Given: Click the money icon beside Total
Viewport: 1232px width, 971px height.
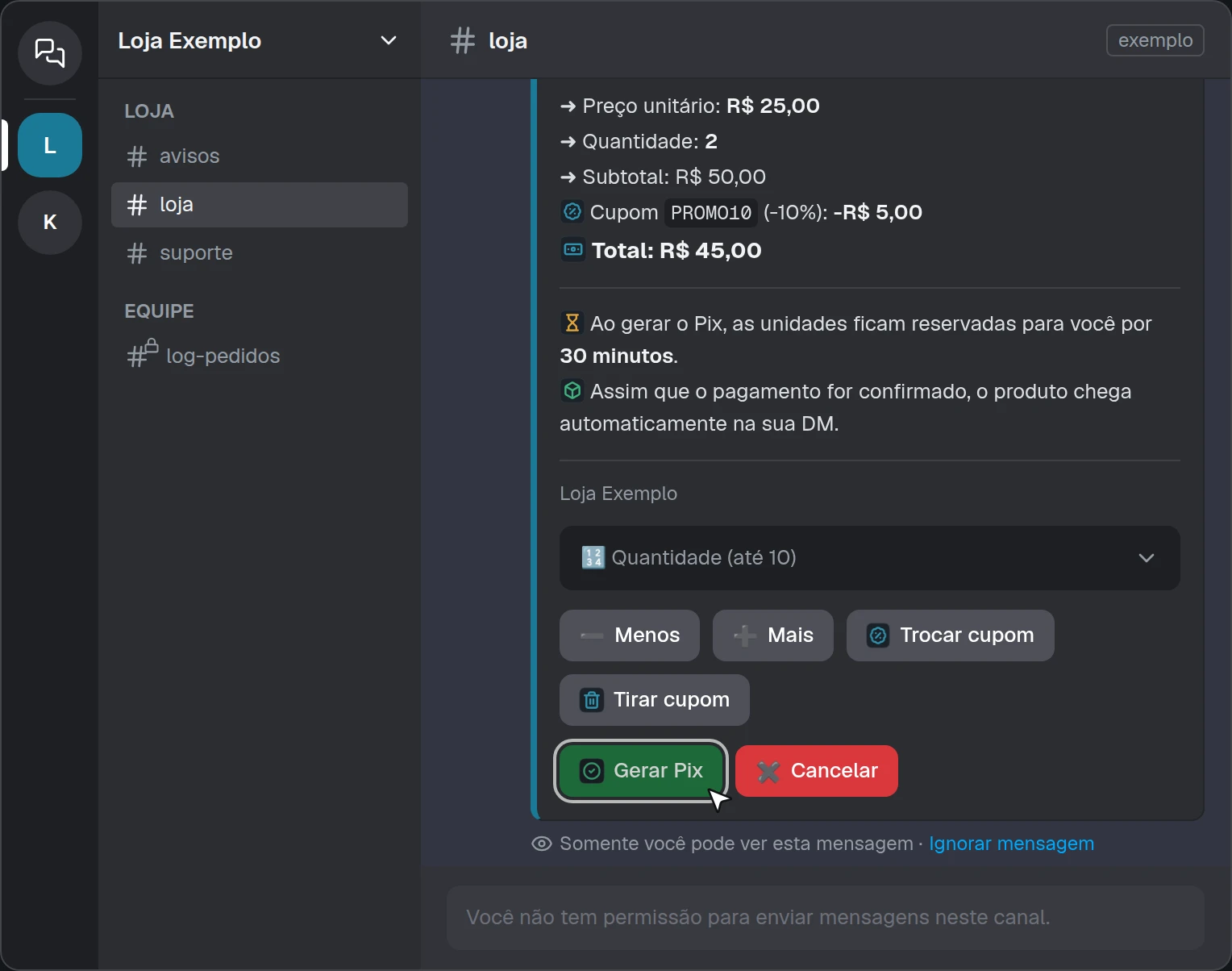Looking at the screenshot, I should [572, 250].
